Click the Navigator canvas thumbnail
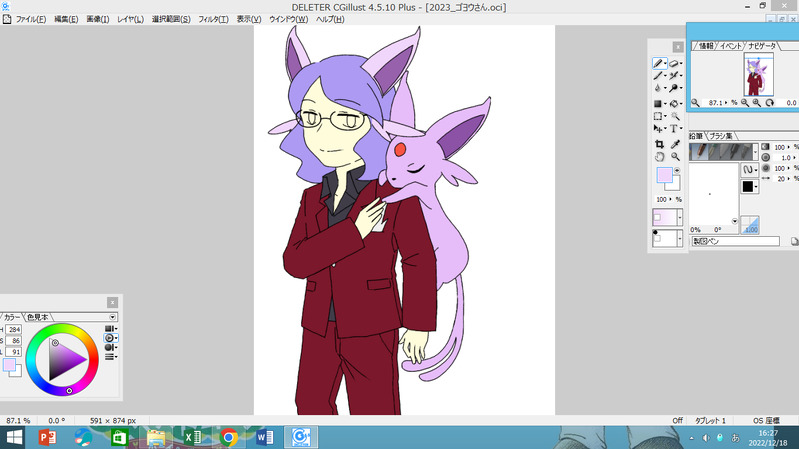 coord(758,76)
